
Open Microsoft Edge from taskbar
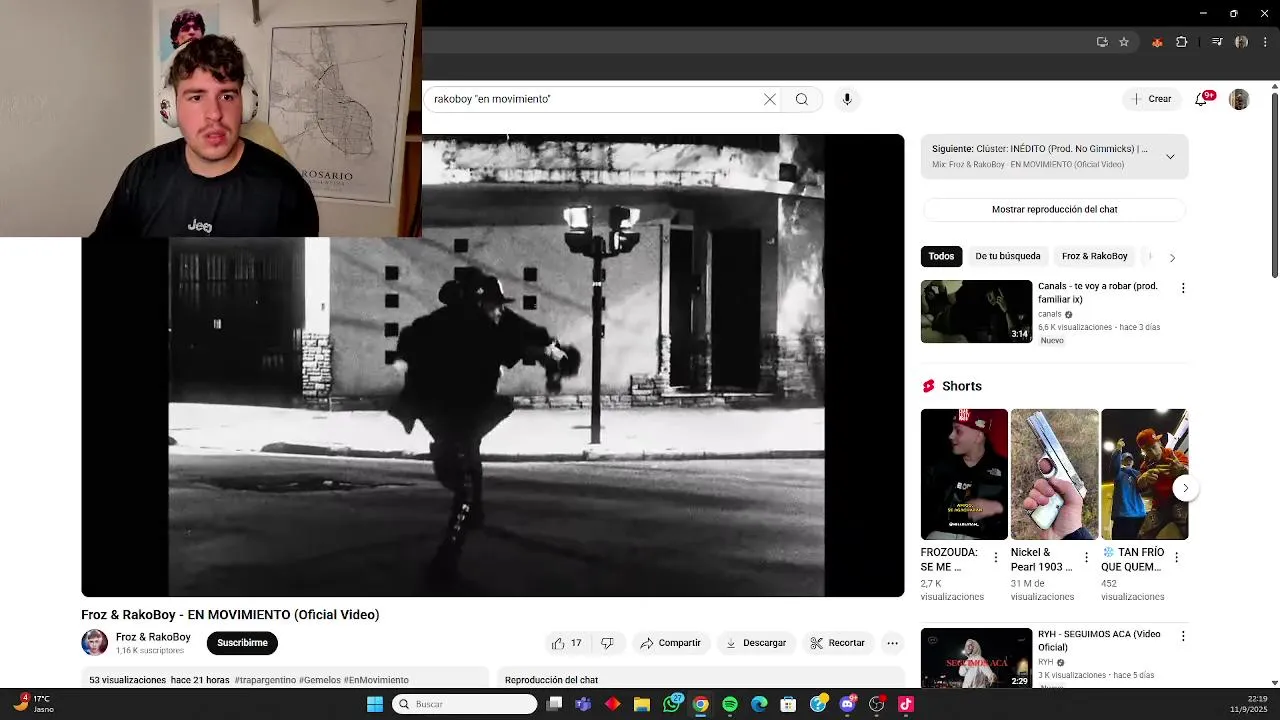(x=759, y=704)
